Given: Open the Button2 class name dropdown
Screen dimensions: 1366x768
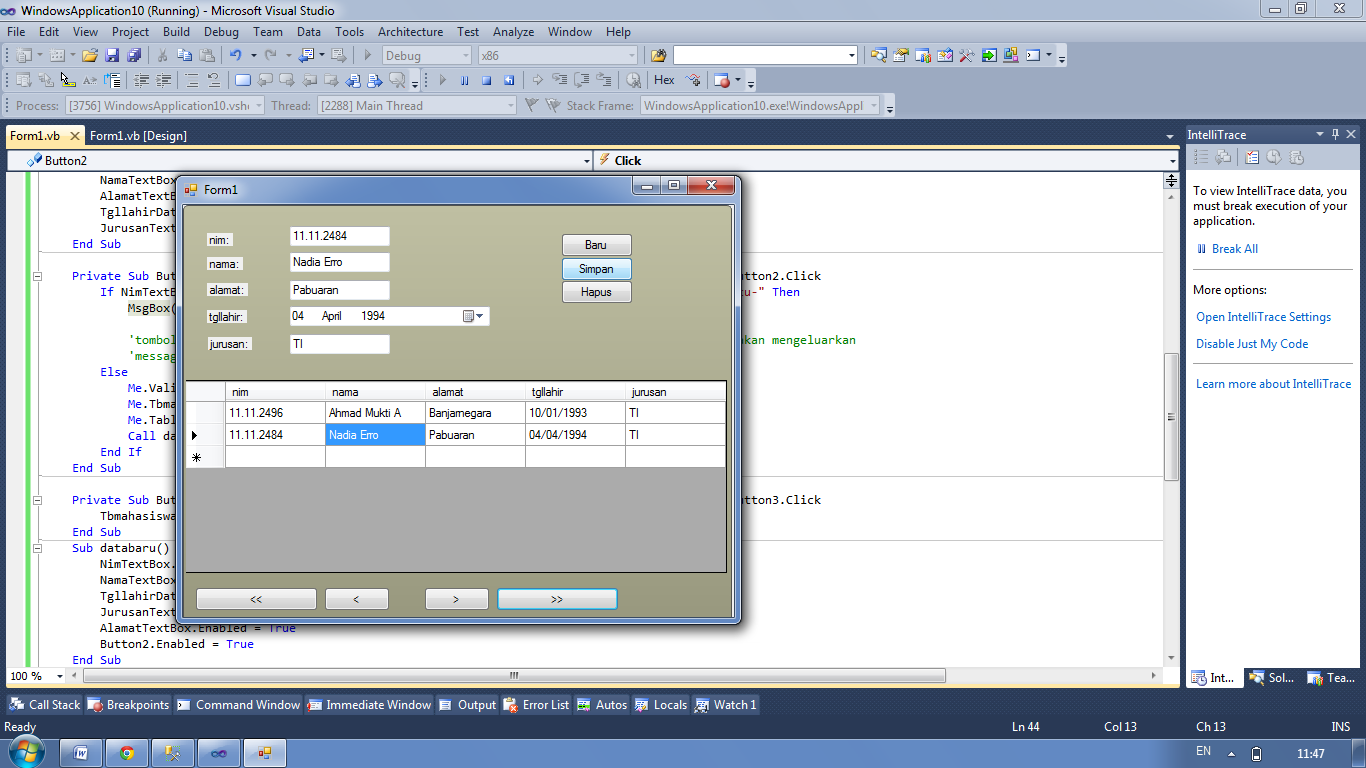Looking at the screenshot, I should point(587,160).
